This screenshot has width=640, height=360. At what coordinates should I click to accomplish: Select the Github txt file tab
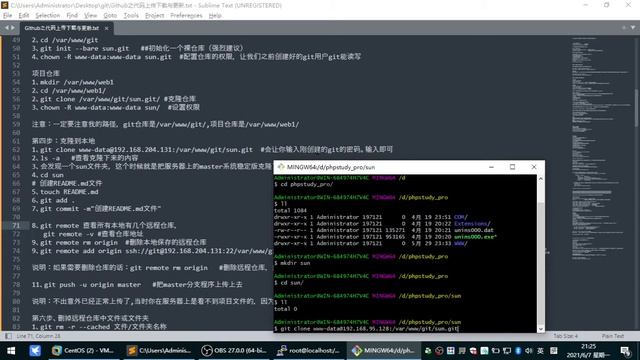click(x=62, y=28)
